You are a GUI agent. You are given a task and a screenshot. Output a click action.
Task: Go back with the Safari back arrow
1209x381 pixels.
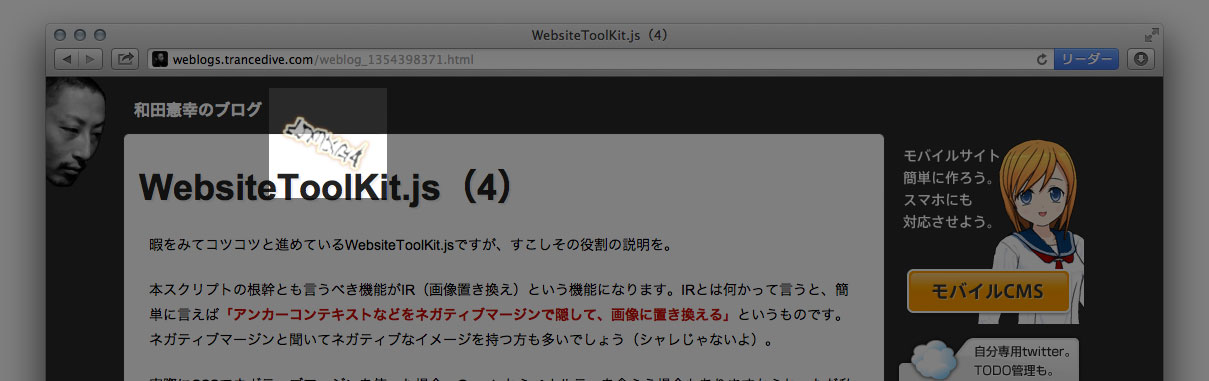click(66, 60)
